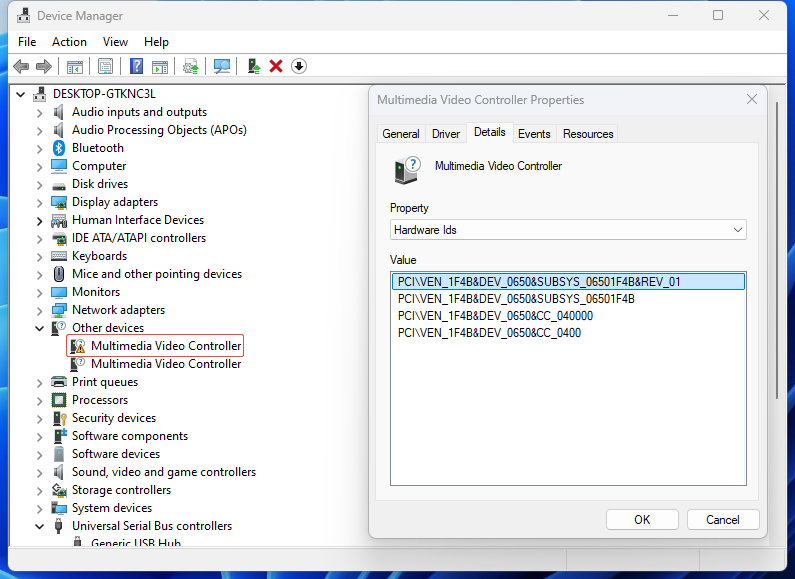
Task: Click the Back arrow in the toolbar
Action: [x=21, y=66]
